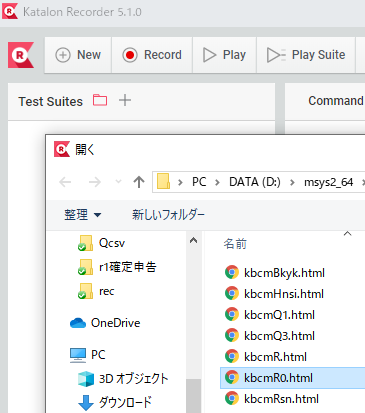The height and width of the screenshot is (413, 365).
Task: Open recent locations dropdown chevron
Action: point(118,182)
